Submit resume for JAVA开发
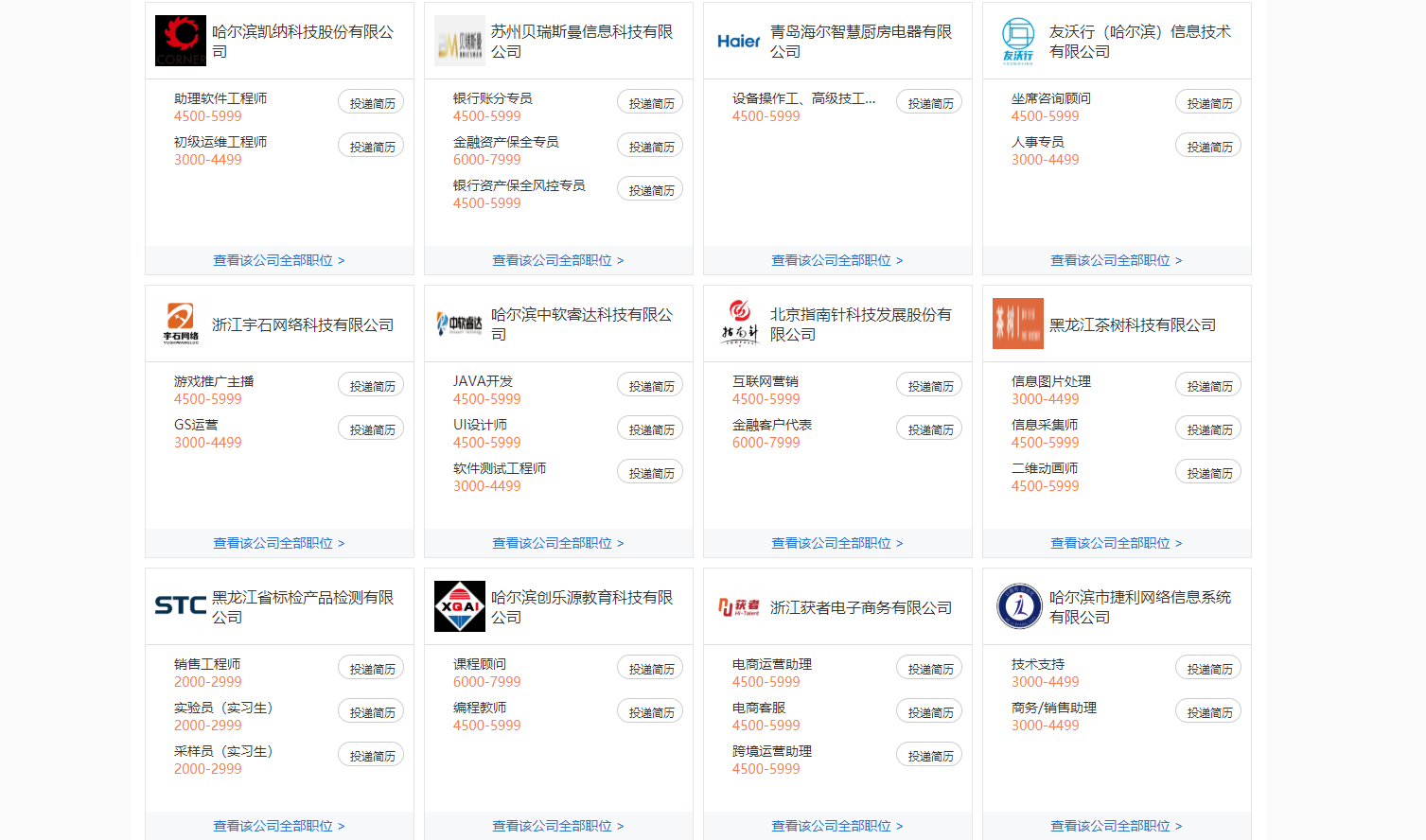The image size is (1426, 840). pyautogui.click(x=650, y=385)
